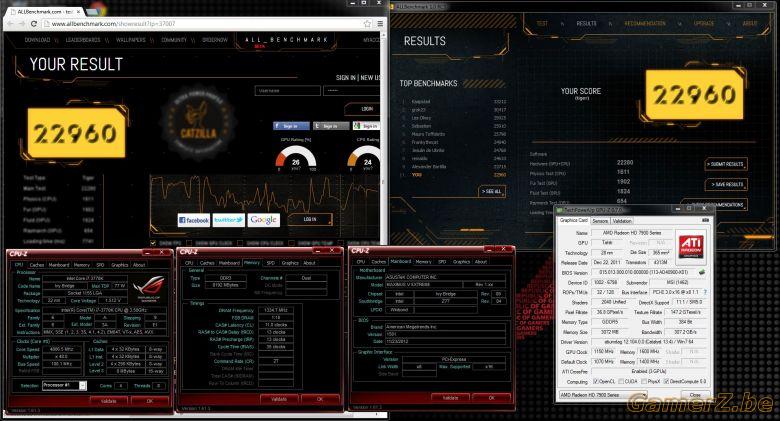
Task: Reload the allbenchmark.com page
Action: (x=33, y=23)
